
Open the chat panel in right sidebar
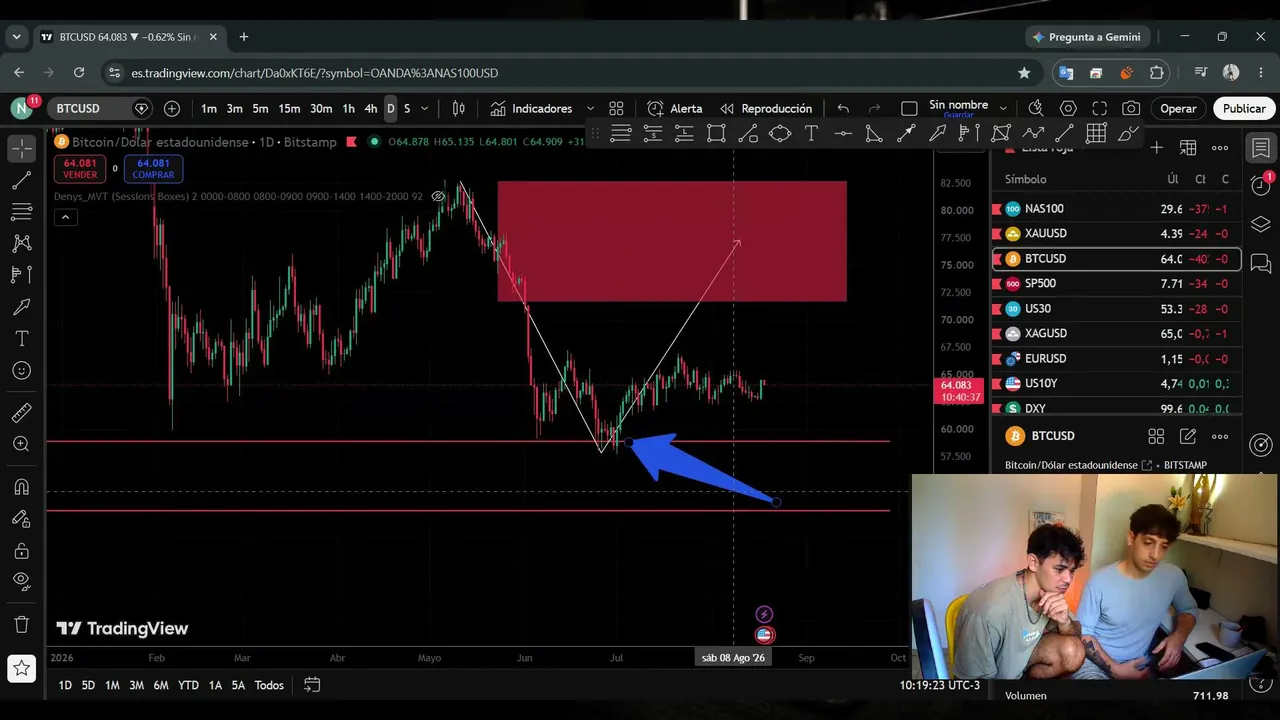[1261, 264]
